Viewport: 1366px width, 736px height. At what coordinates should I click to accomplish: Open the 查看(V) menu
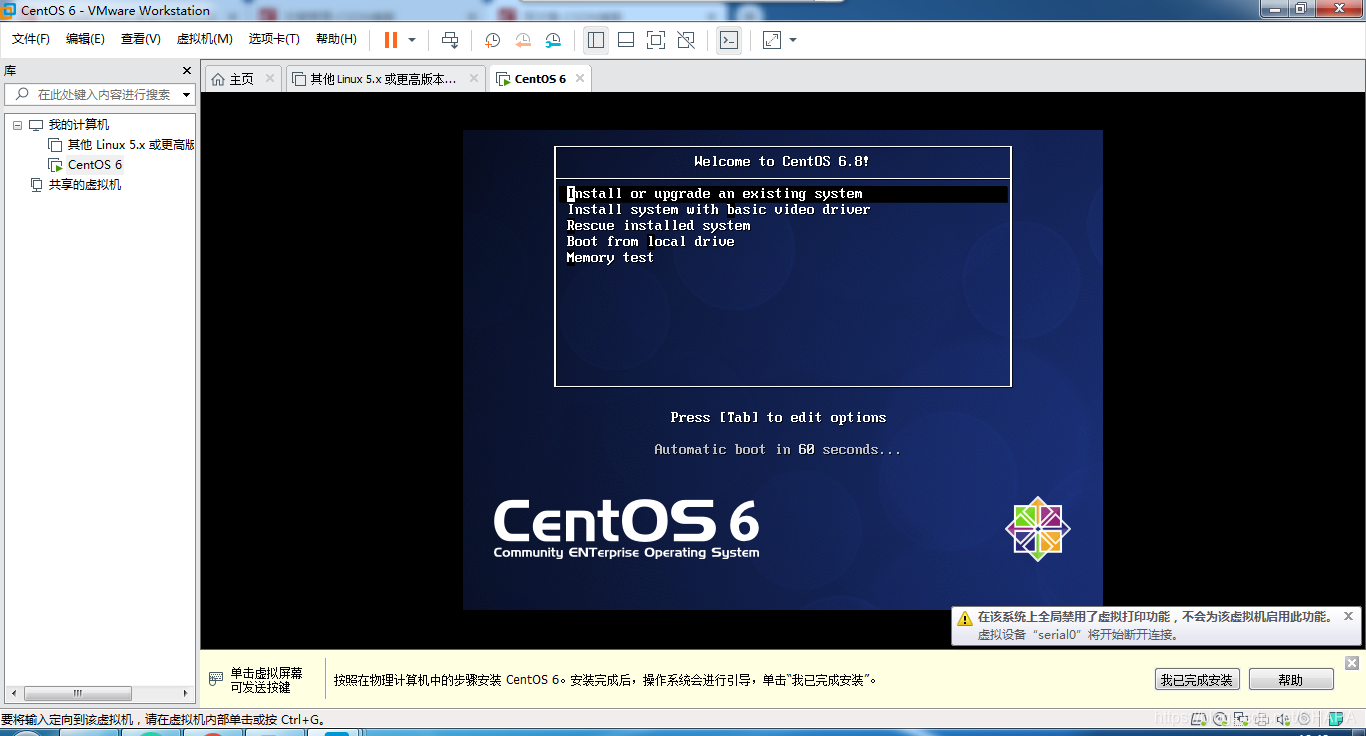[141, 39]
